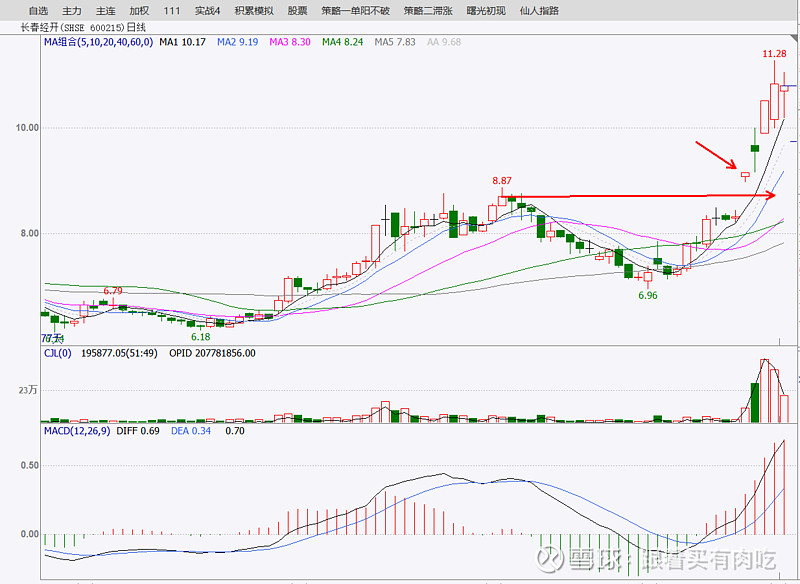Click the tallest volume bar
This screenshot has width=800, height=584.
[x=764, y=391]
